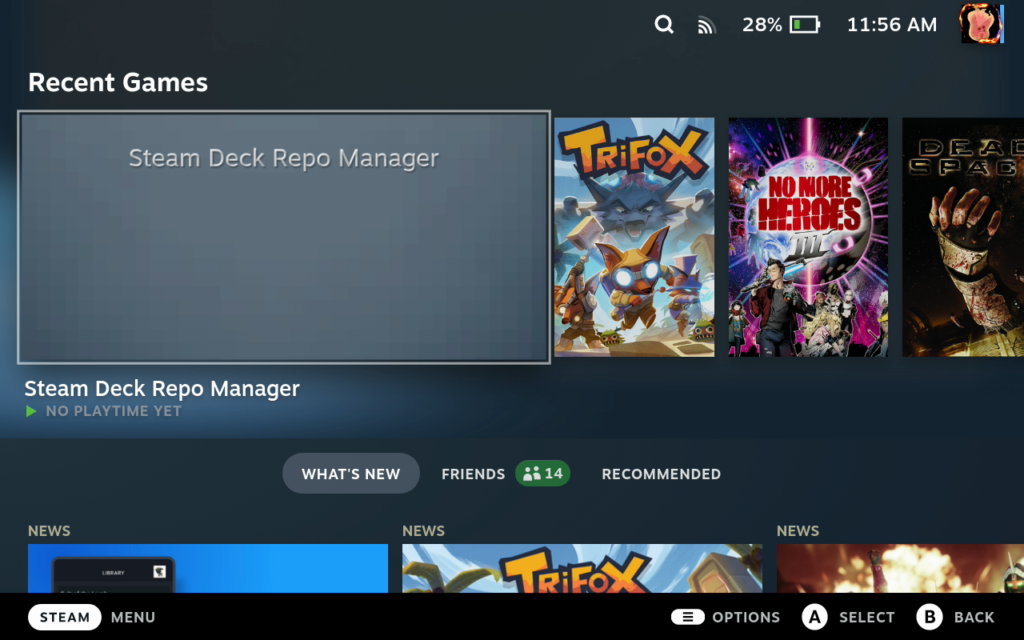Click the SELECT footer label
This screenshot has height=640, width=1024.
click(x=867, y=617)
